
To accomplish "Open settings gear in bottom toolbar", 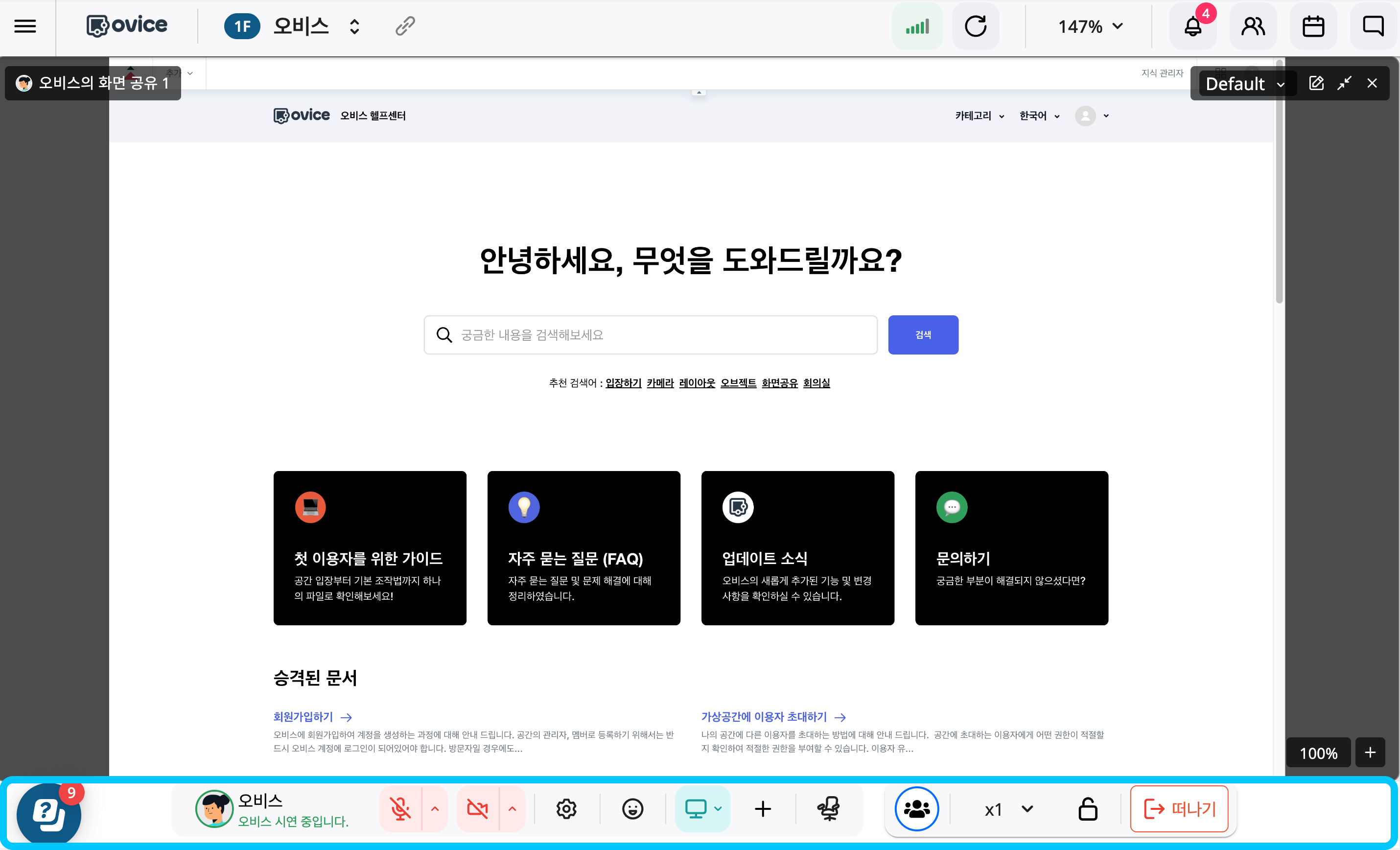I will (566, 808).
